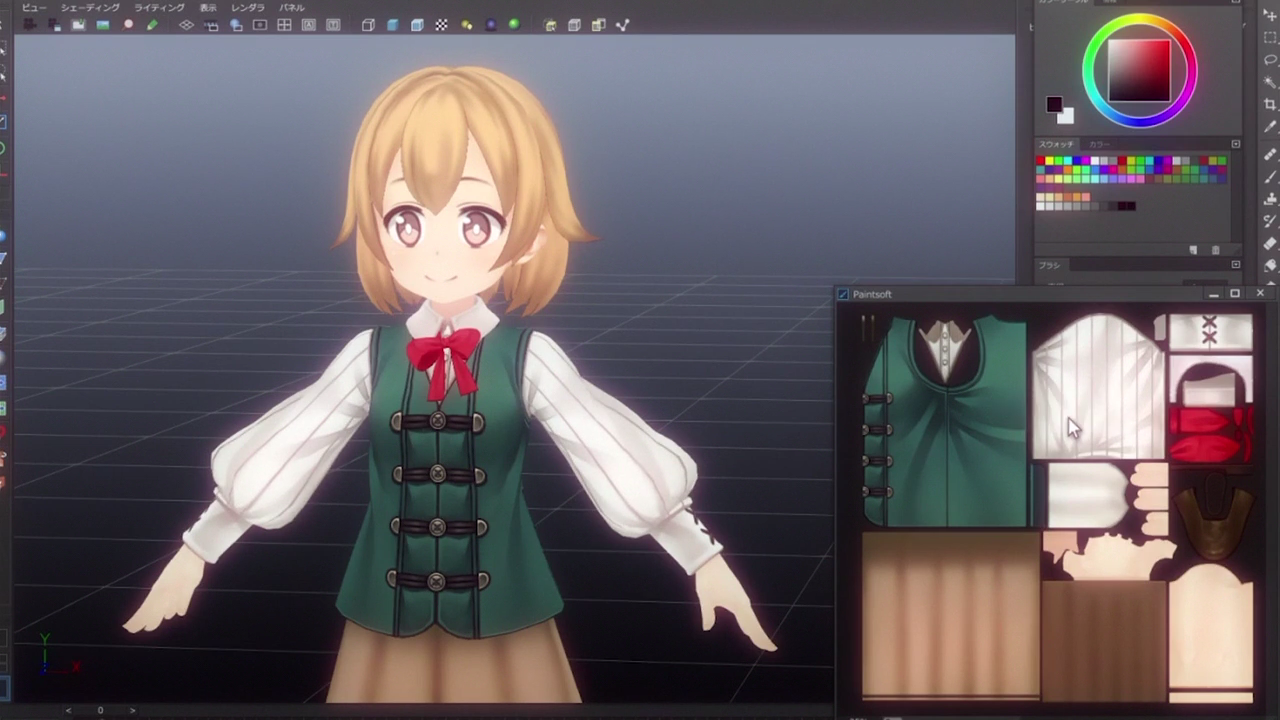Switch to the カラー tab in the swatch panel
Screen dimensions: 1280x720
click(1100, 144)
